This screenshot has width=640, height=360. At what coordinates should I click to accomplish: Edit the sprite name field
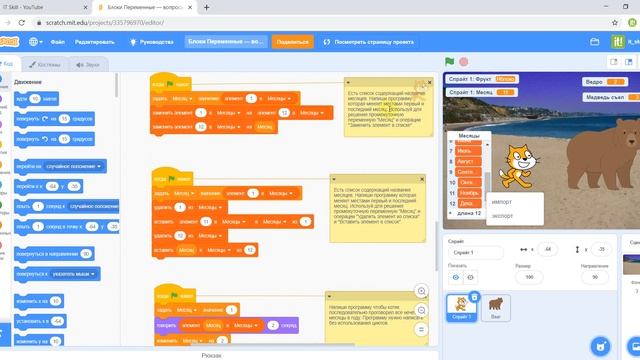[x=476, y=253]
